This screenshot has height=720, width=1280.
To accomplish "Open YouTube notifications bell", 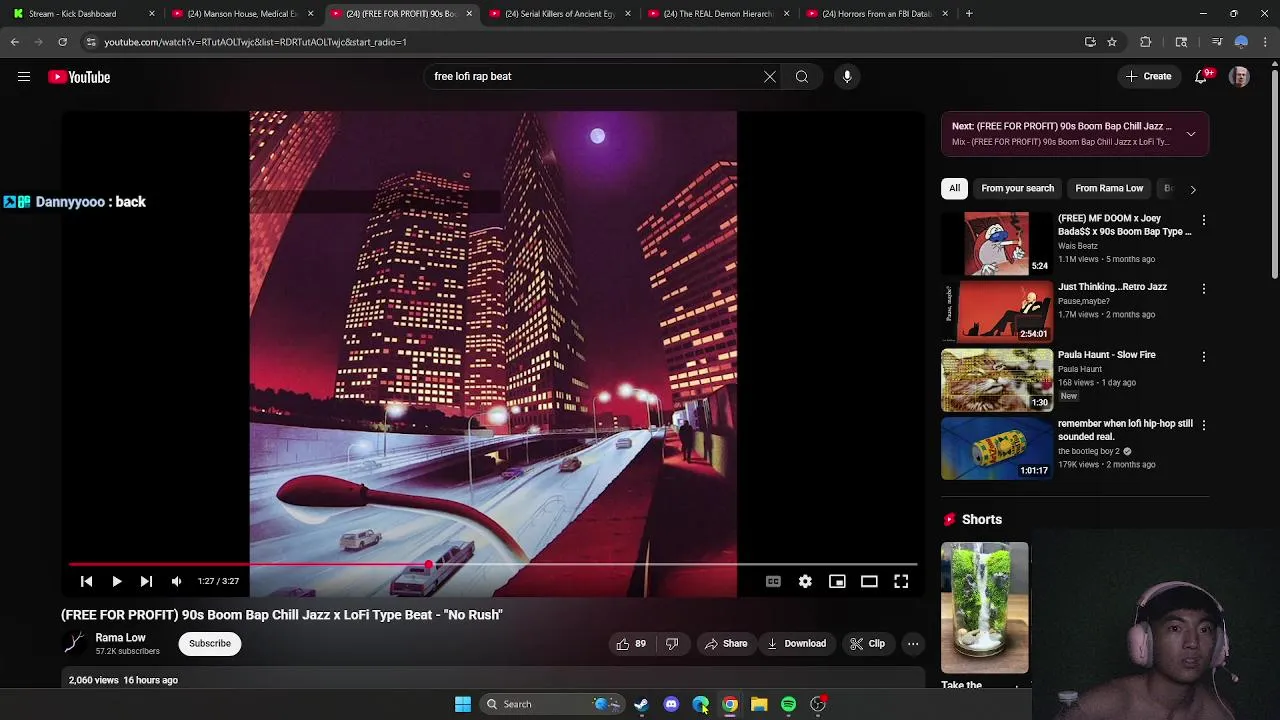I will 1202,77.
